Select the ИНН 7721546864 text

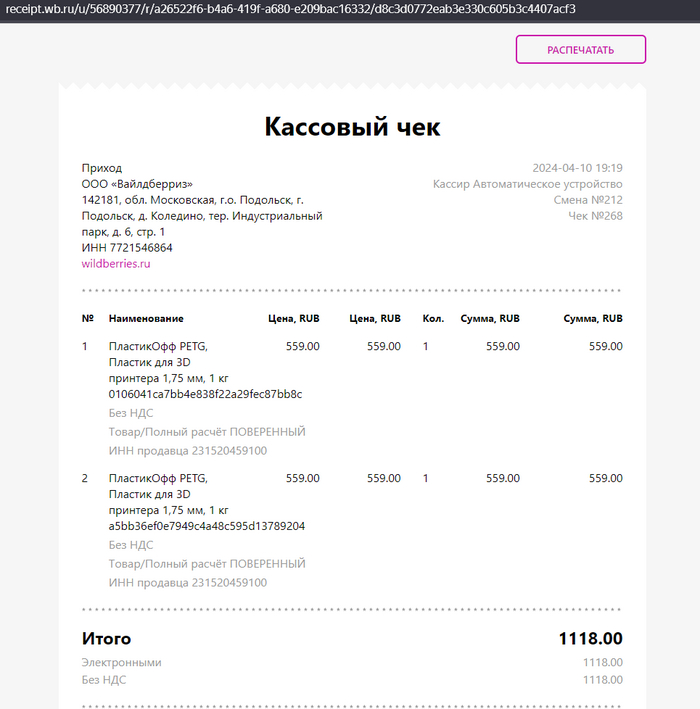(x=127, y=248)
